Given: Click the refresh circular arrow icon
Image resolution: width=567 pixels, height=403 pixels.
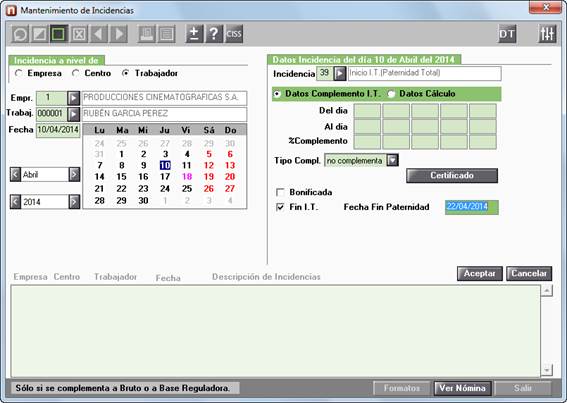Looking at the screenshot, I should click(20, 34).
